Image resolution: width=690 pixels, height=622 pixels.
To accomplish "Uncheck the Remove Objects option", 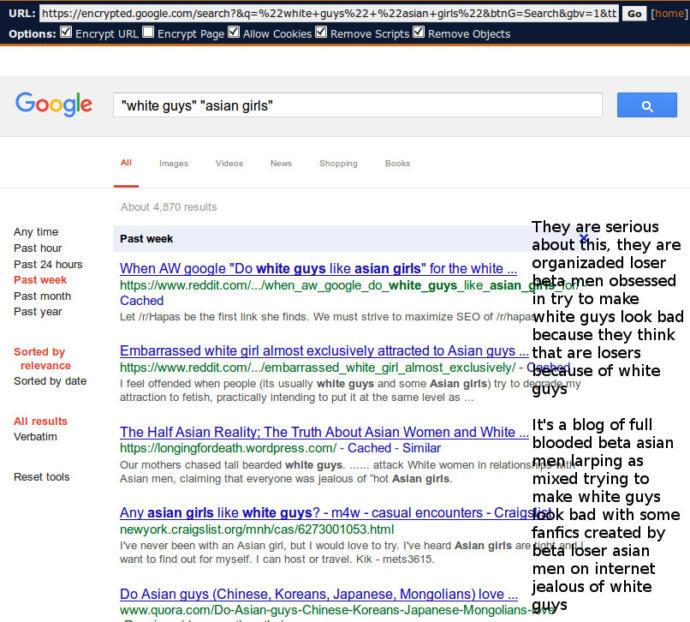I will (419, 32).
